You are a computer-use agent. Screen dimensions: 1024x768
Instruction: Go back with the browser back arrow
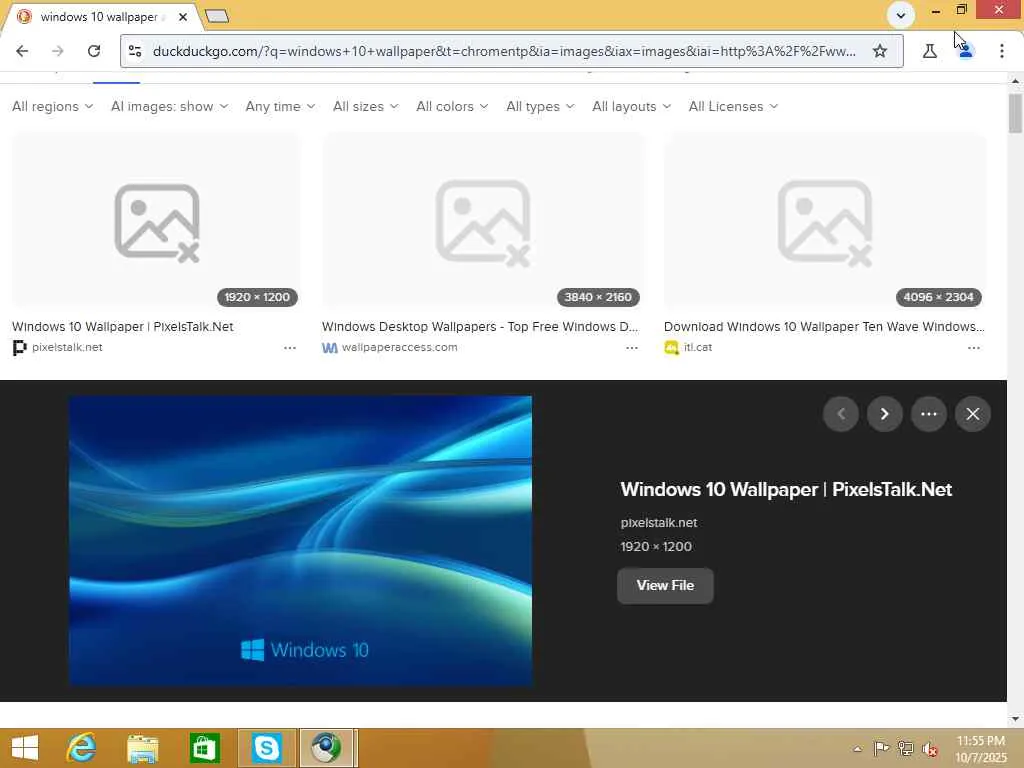pyautogui.click(x=22, y=51)
